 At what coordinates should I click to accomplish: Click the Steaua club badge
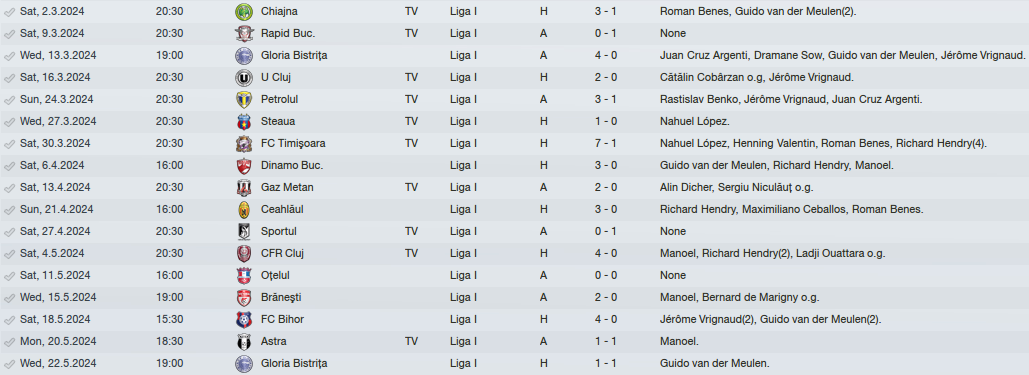point(243,121)
